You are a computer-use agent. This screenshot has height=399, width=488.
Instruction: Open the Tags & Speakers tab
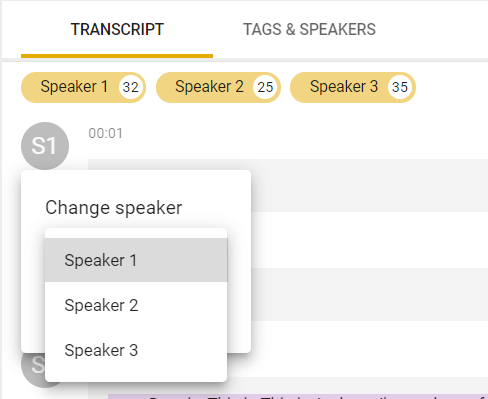309,29
